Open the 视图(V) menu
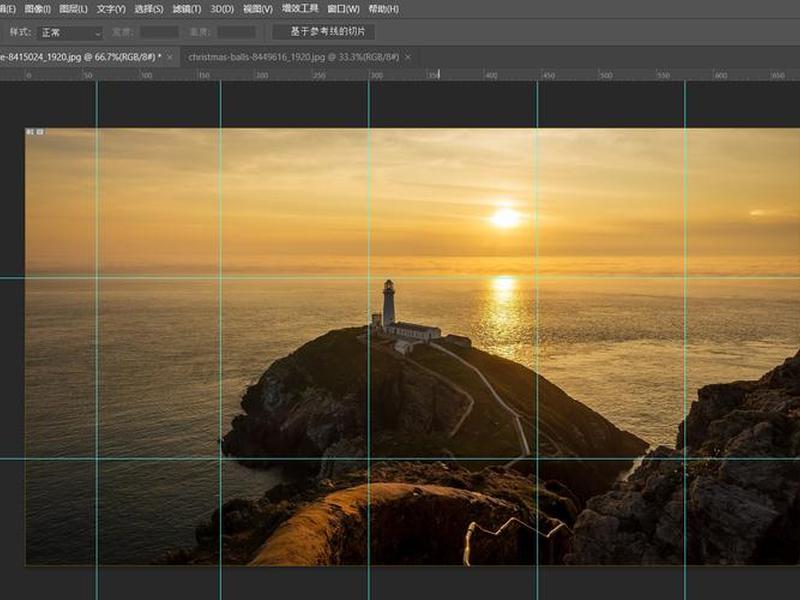The width and height of the screenshot is (800, 600). (258, 9)
